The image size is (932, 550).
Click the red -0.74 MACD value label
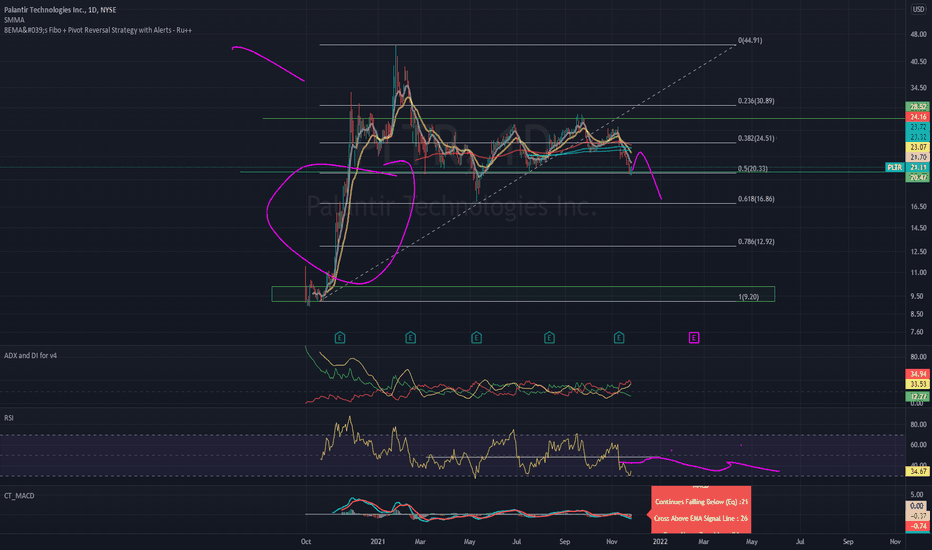(918, 526)
